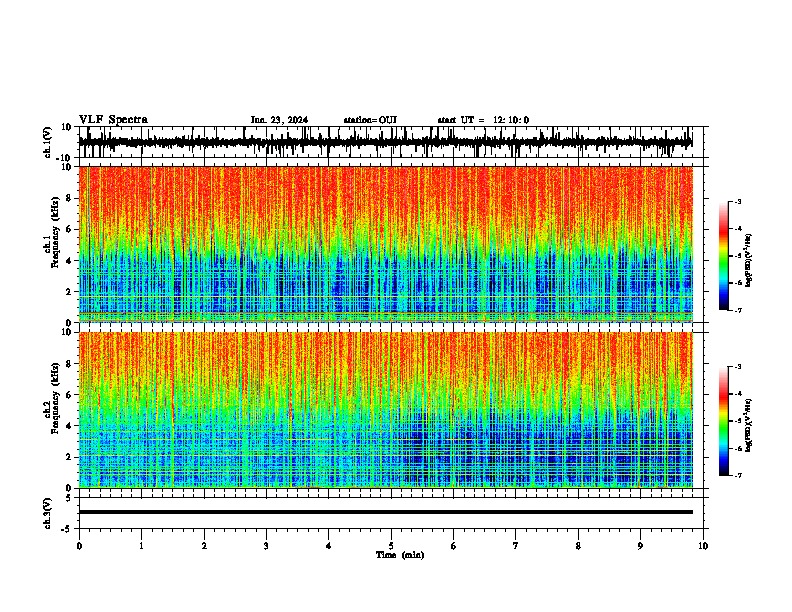Click the ch.1 colorbar log(PSD) label
Screen dimensions: 792x612
(748, 260)
